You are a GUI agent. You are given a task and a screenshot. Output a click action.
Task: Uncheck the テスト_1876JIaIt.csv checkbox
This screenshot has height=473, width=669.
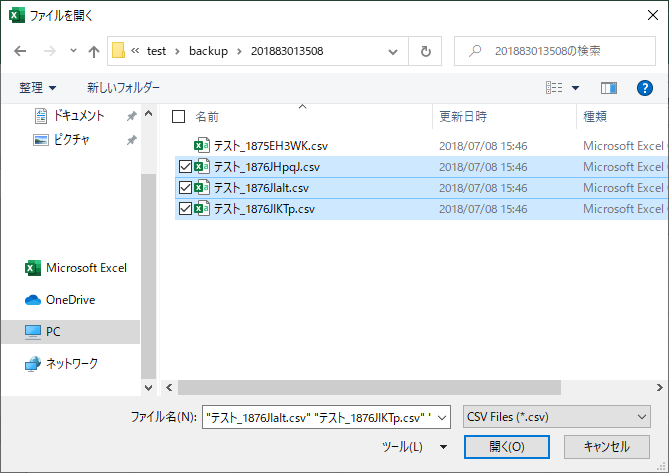(185, 187)
